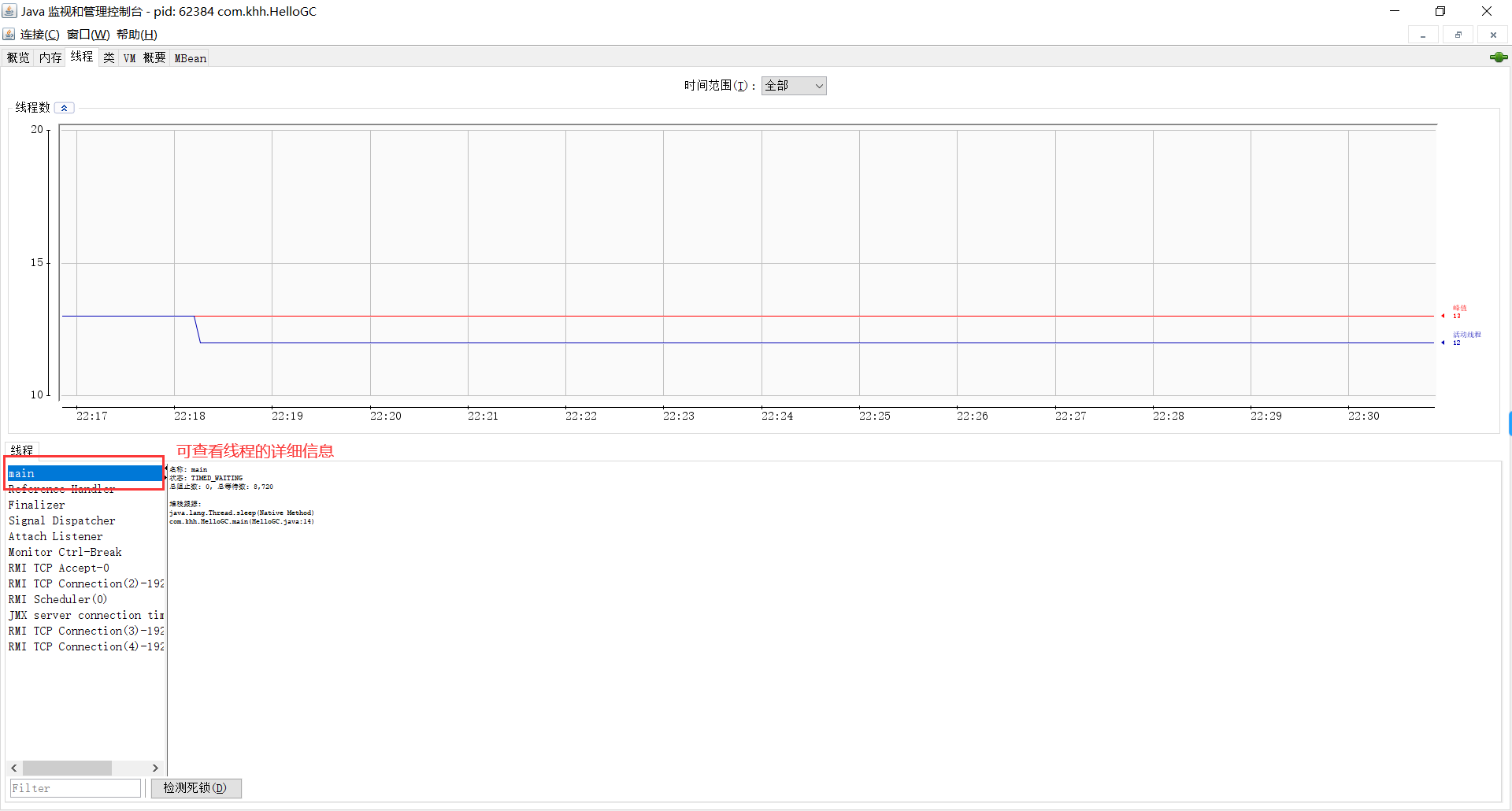Select the Finalizer thread in list
This screenshot has width=1512, height=811.
[37, 505]
